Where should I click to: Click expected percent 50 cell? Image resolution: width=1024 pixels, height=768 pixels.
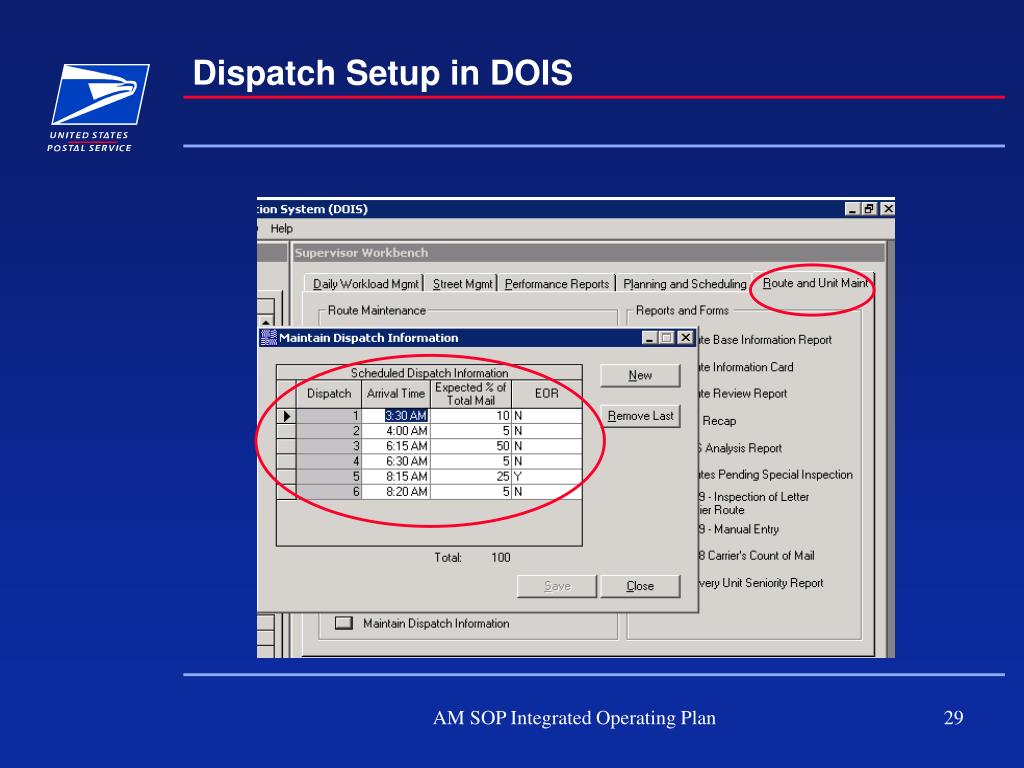[470, 446]
